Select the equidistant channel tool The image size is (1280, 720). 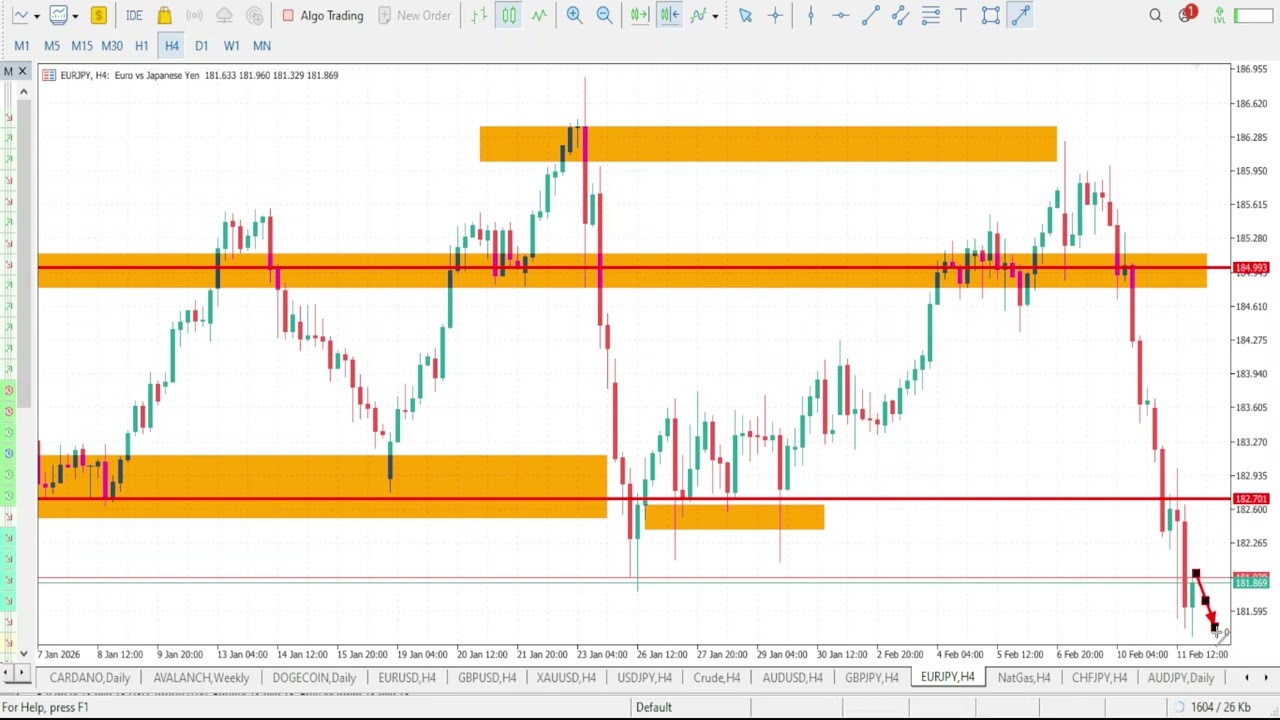tap(900, 15)
